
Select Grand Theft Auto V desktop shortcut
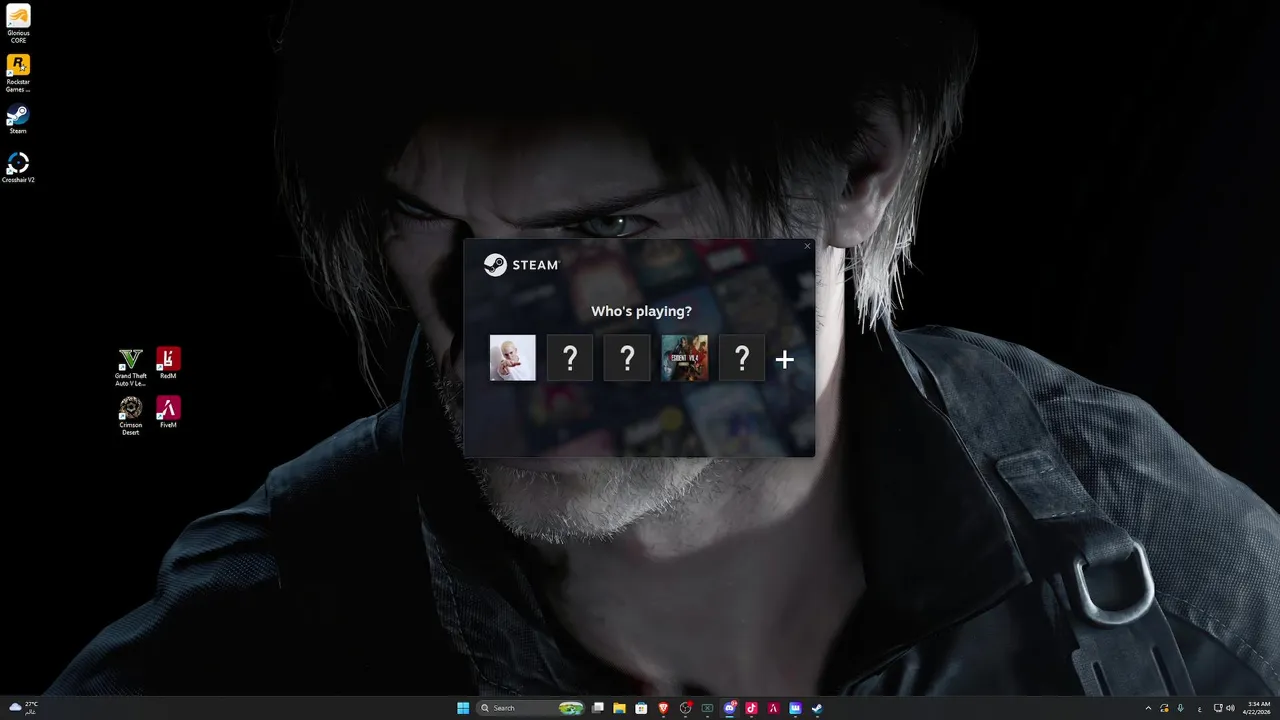click(130, 366)
